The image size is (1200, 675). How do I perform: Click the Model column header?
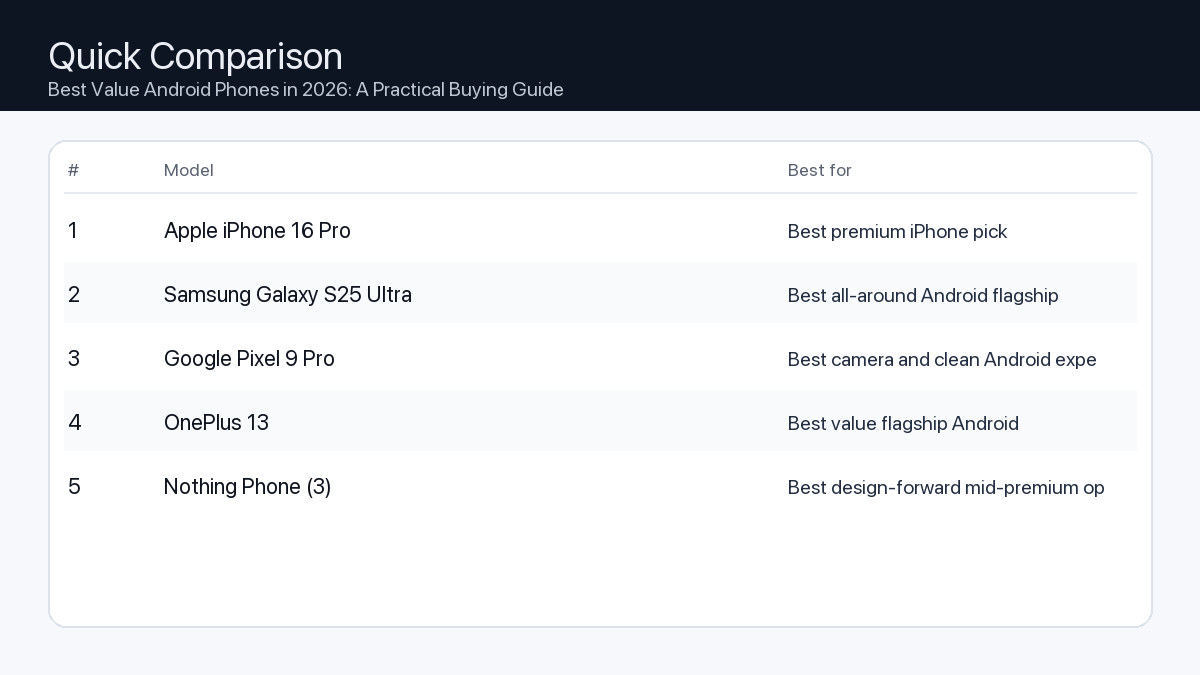click(189, 170)
